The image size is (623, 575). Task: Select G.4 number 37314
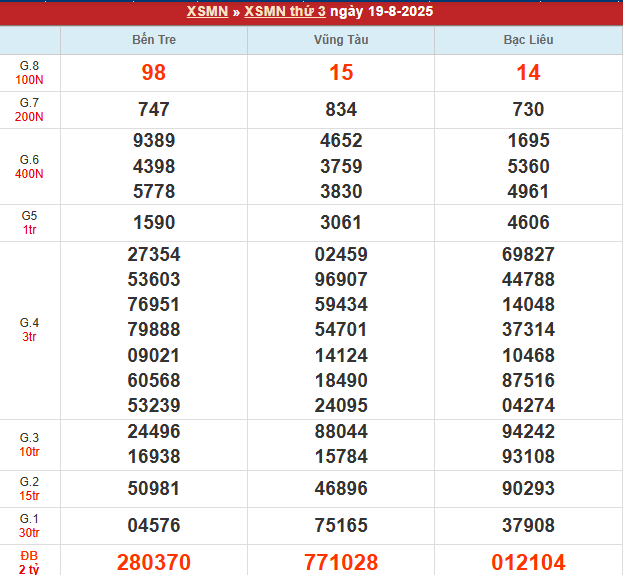tap(528, 329)
